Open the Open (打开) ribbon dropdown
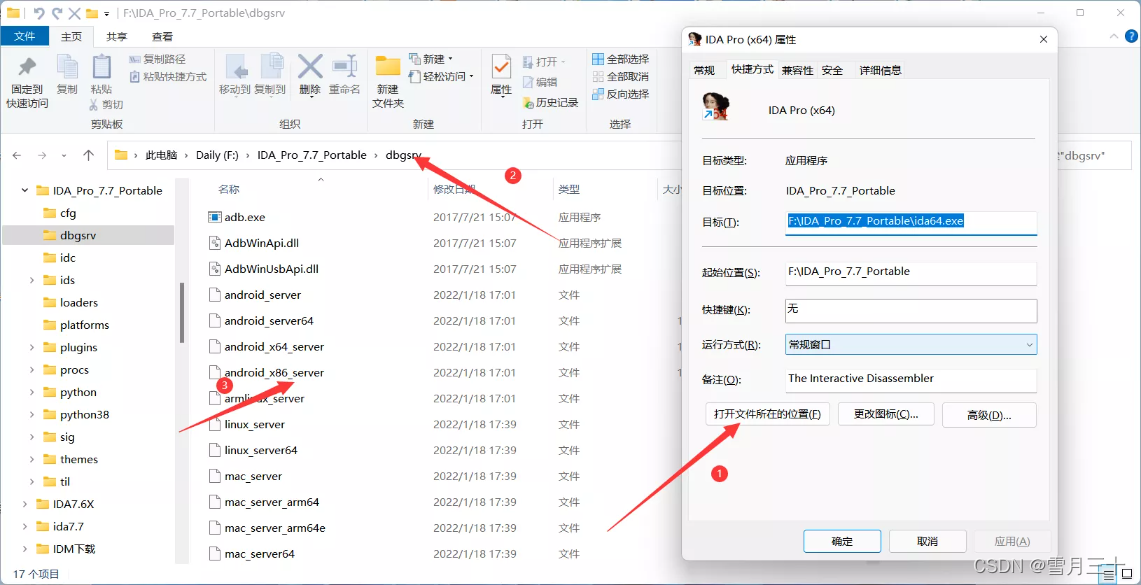1141x585 pixels. click(x=545, y=62)
